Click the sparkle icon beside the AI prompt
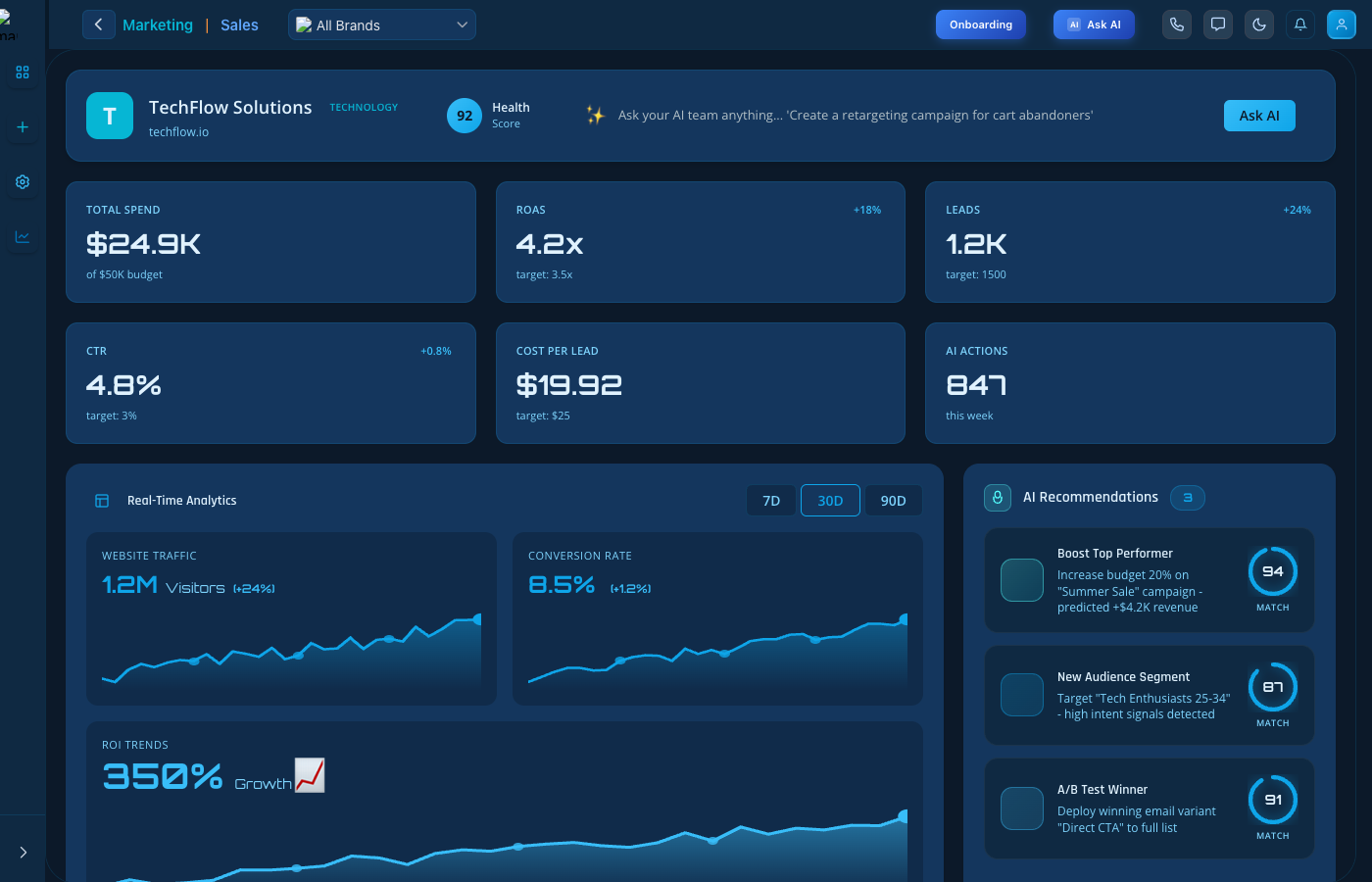1372x882 pixels. click(x=595, y=116)
